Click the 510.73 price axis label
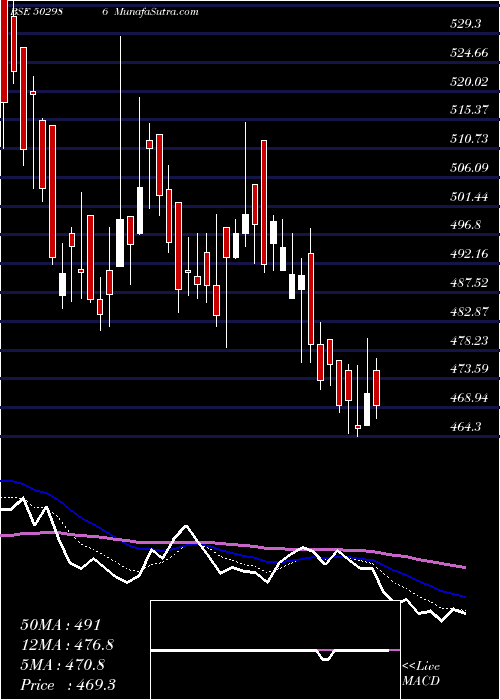The height and width of the screenshot is (700, 500). [469, 139]
